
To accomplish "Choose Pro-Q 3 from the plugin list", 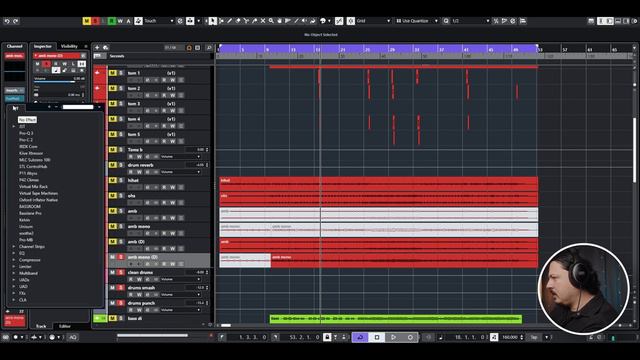I will coord(26,133).
